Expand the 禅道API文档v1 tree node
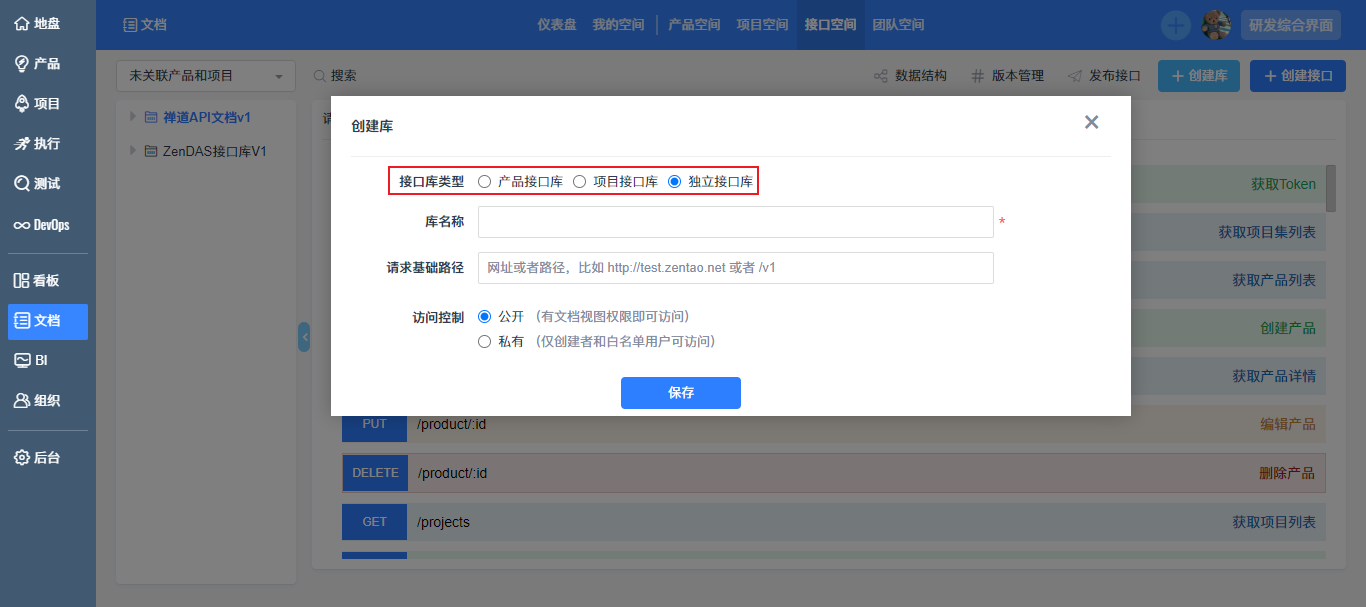1366x607 pixels. (132, 117)
